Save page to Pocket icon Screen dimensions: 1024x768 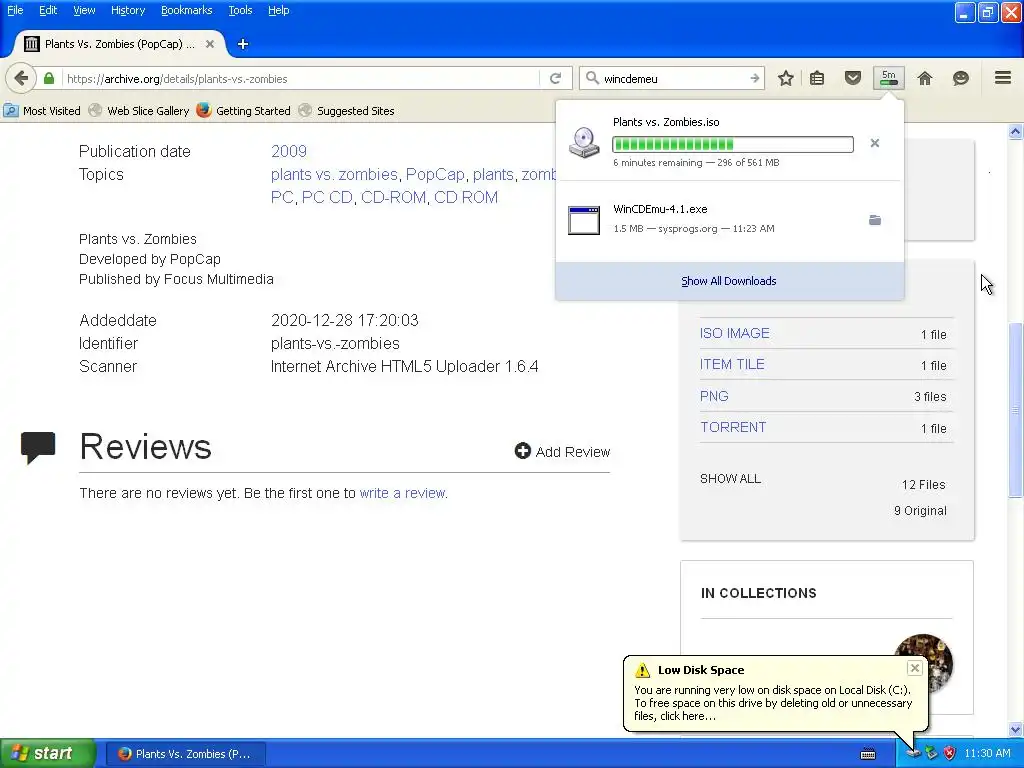(853, 78)
